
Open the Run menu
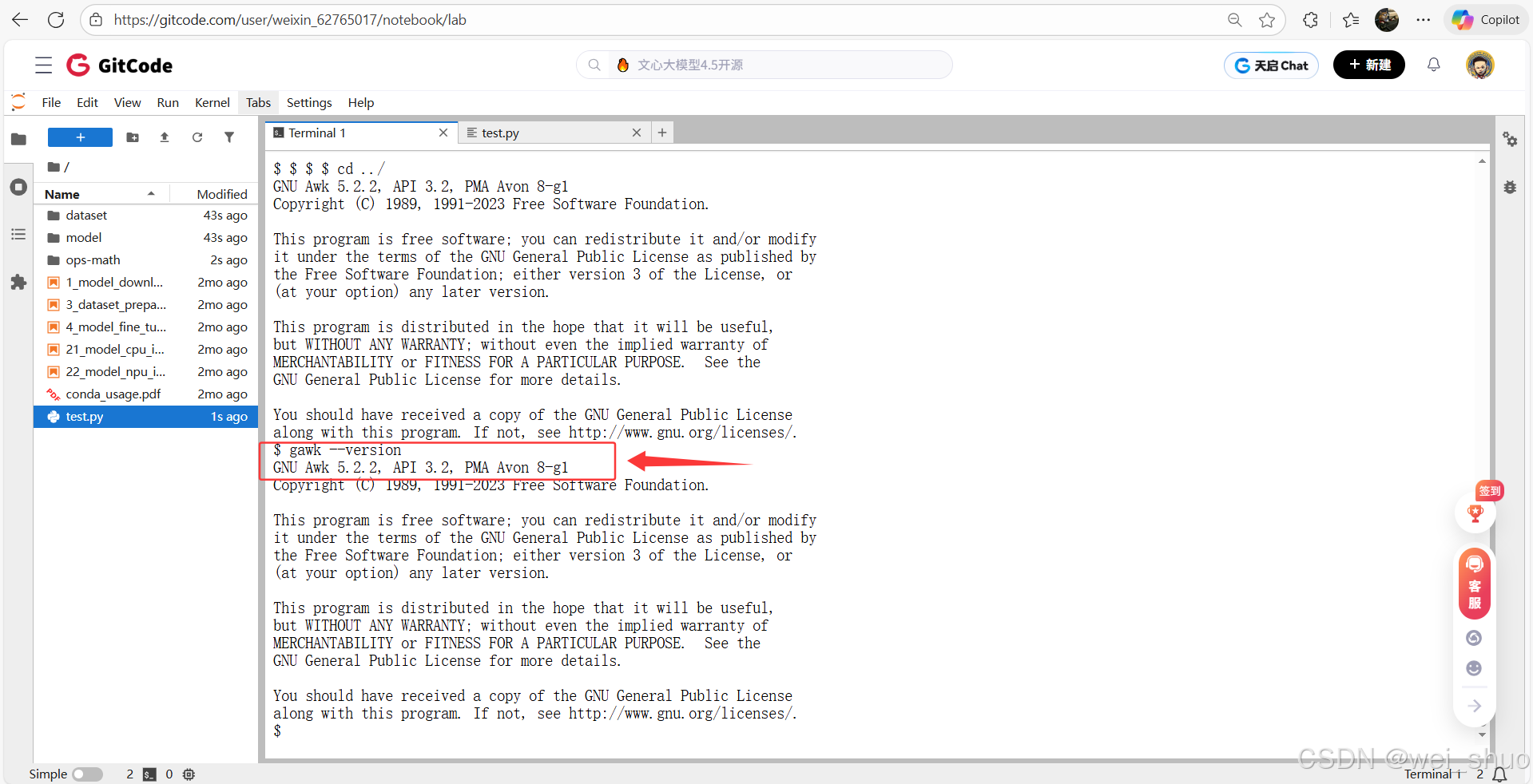pyautogui.click(x=168, y=102)
